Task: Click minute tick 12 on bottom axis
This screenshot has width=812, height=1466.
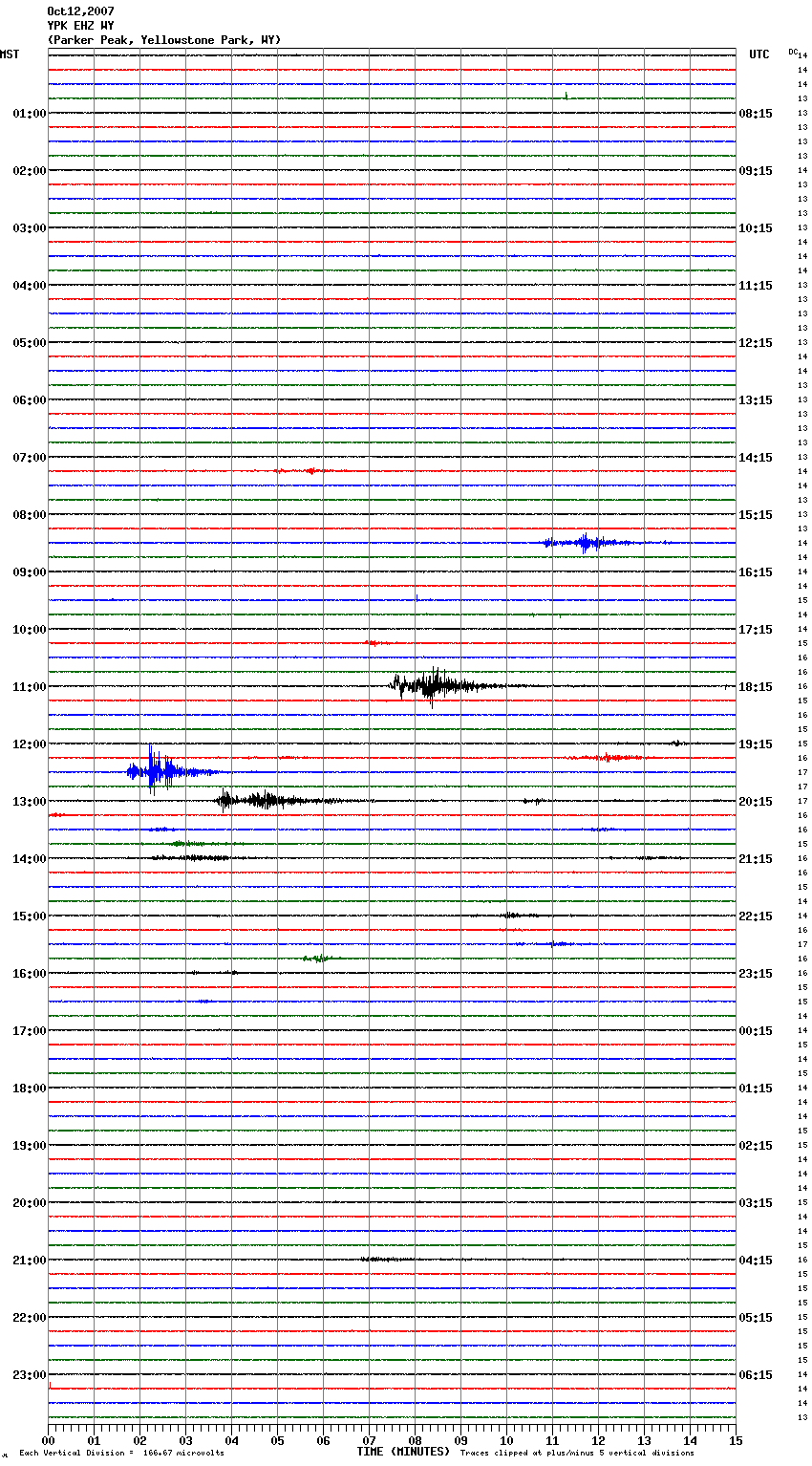Action: pyautogui.click(x=598, y=1440)
